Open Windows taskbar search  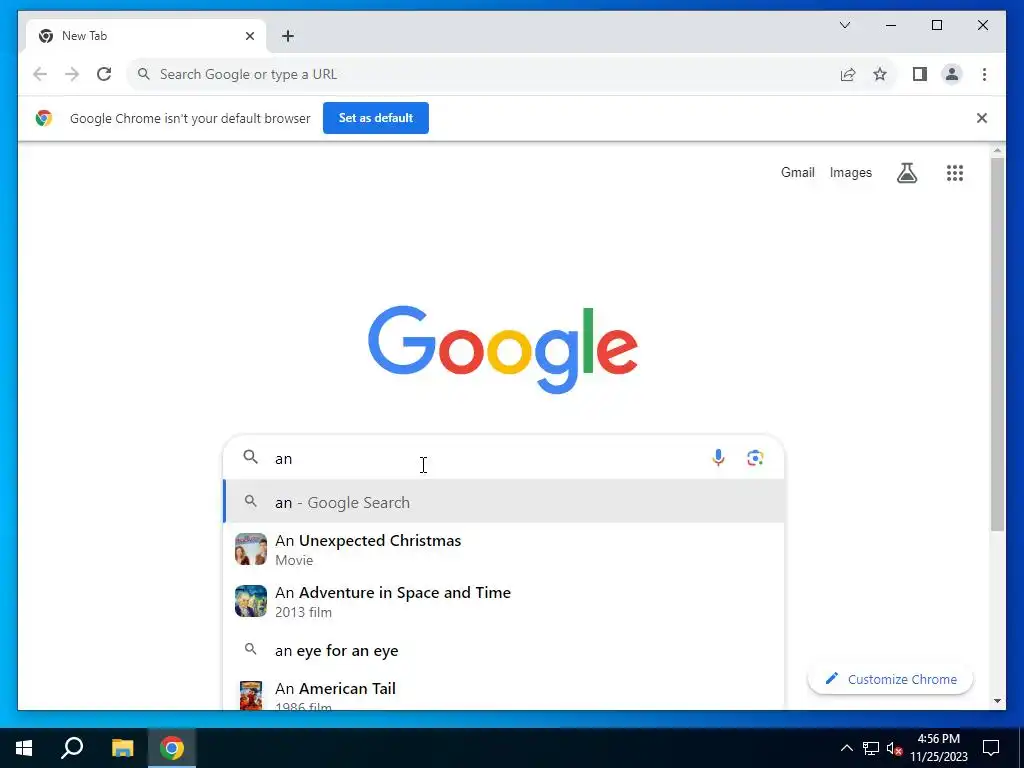point(72,748)
